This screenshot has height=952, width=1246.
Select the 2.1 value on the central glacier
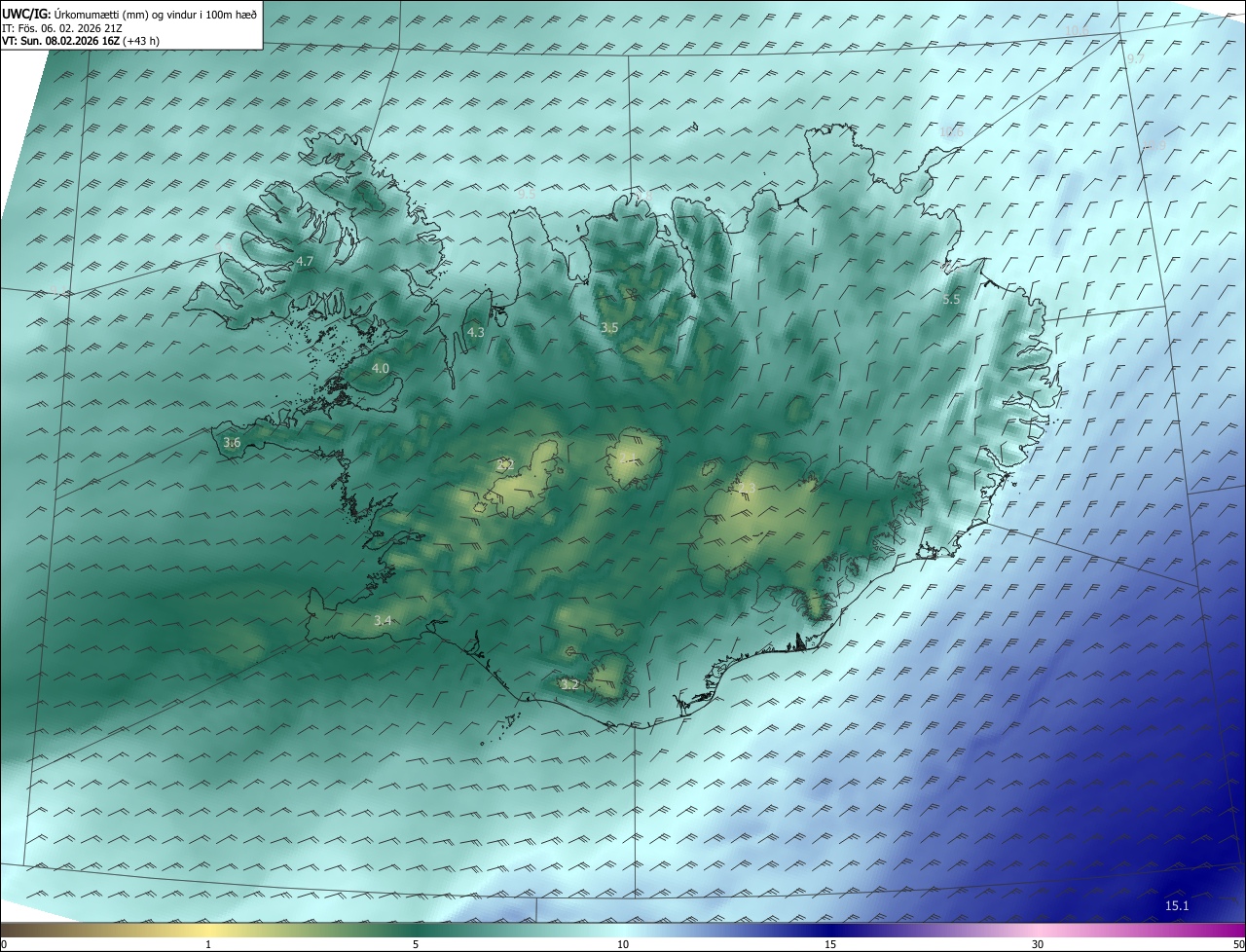pos(627,458)
